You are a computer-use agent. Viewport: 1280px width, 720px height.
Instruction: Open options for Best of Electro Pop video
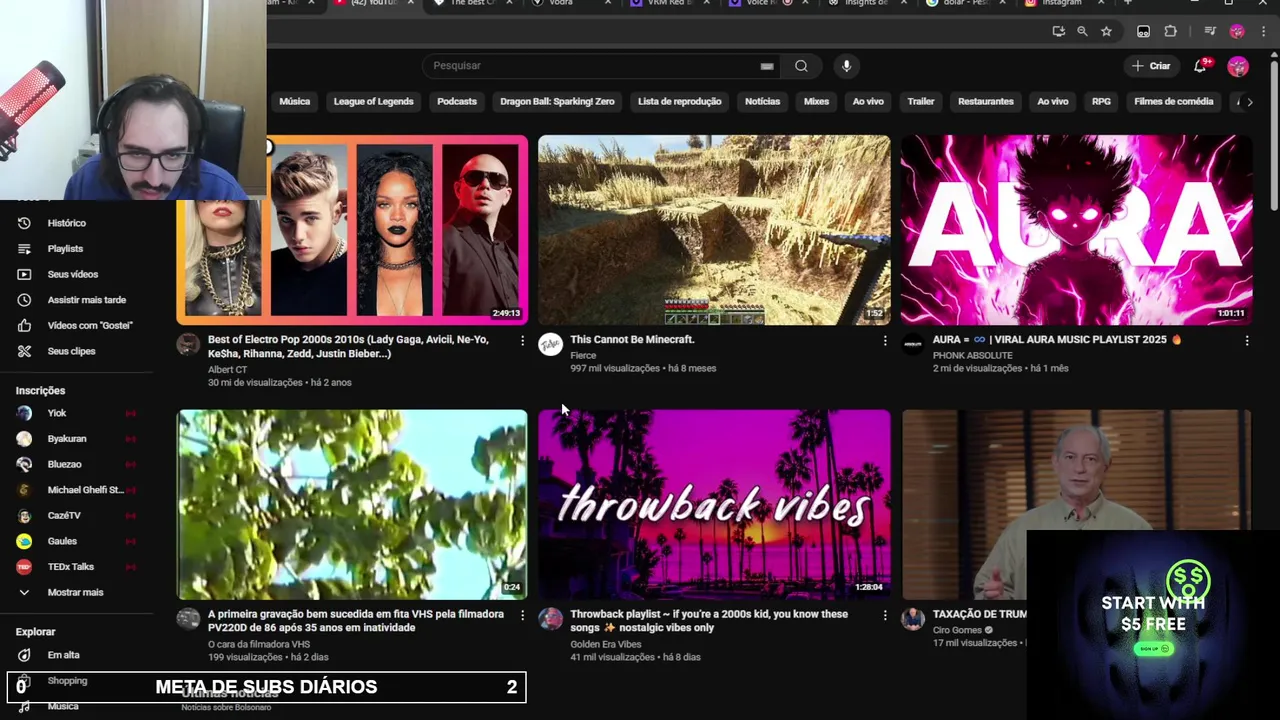pos(522,341)
